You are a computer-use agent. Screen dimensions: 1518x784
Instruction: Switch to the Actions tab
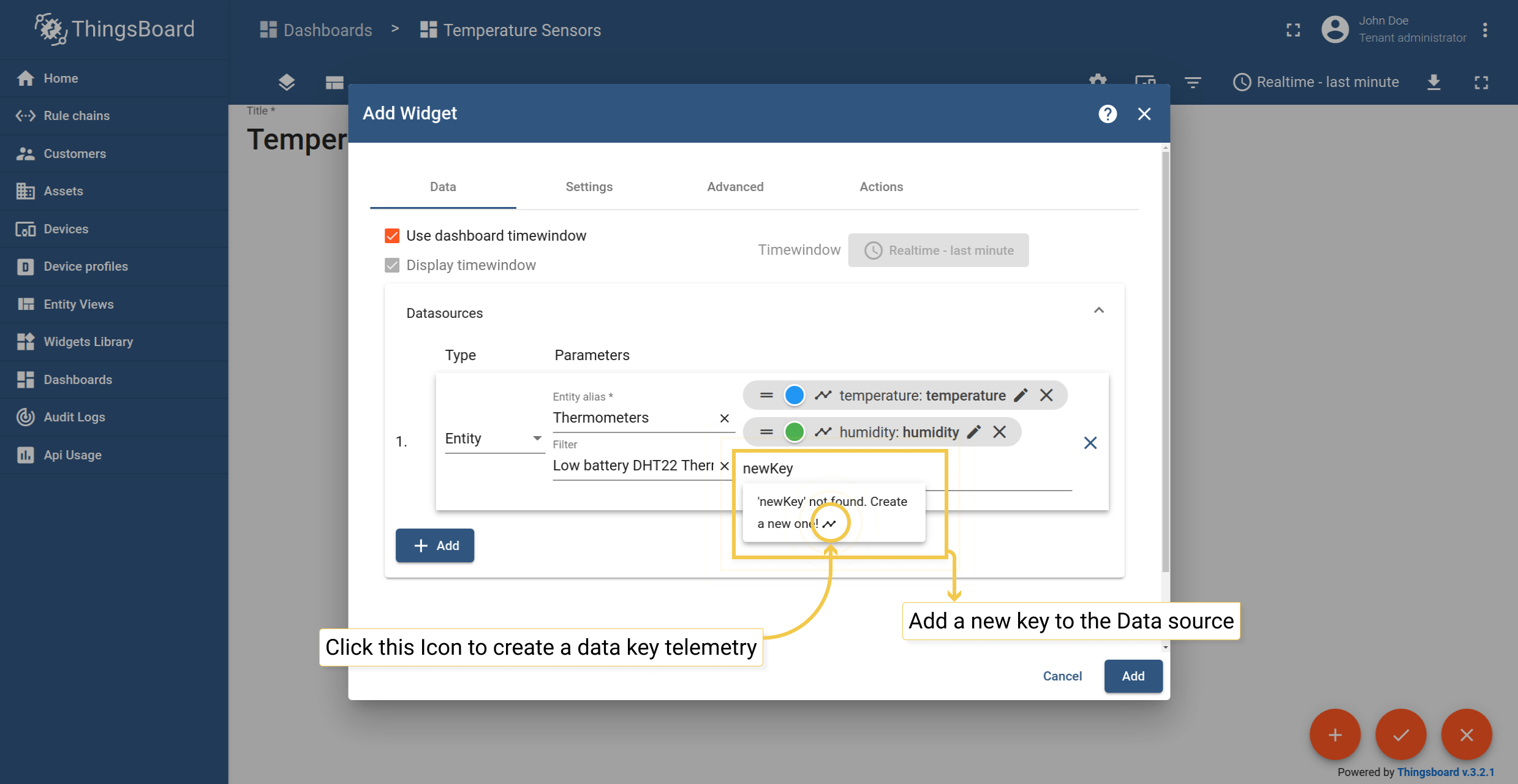(x=881, y=187)
